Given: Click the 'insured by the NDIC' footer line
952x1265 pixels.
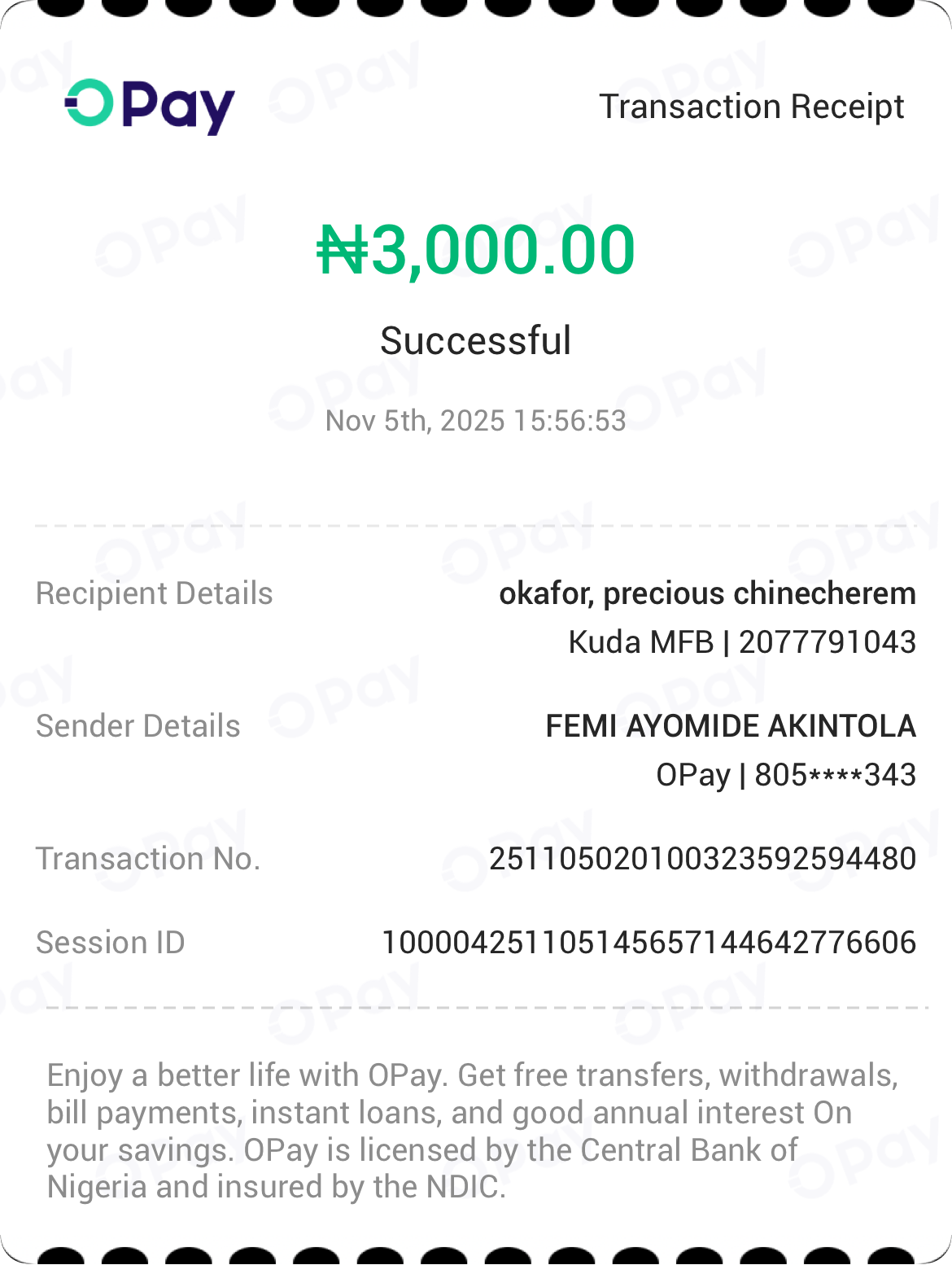Looking at the screenshot, I should pos(277,1187).
